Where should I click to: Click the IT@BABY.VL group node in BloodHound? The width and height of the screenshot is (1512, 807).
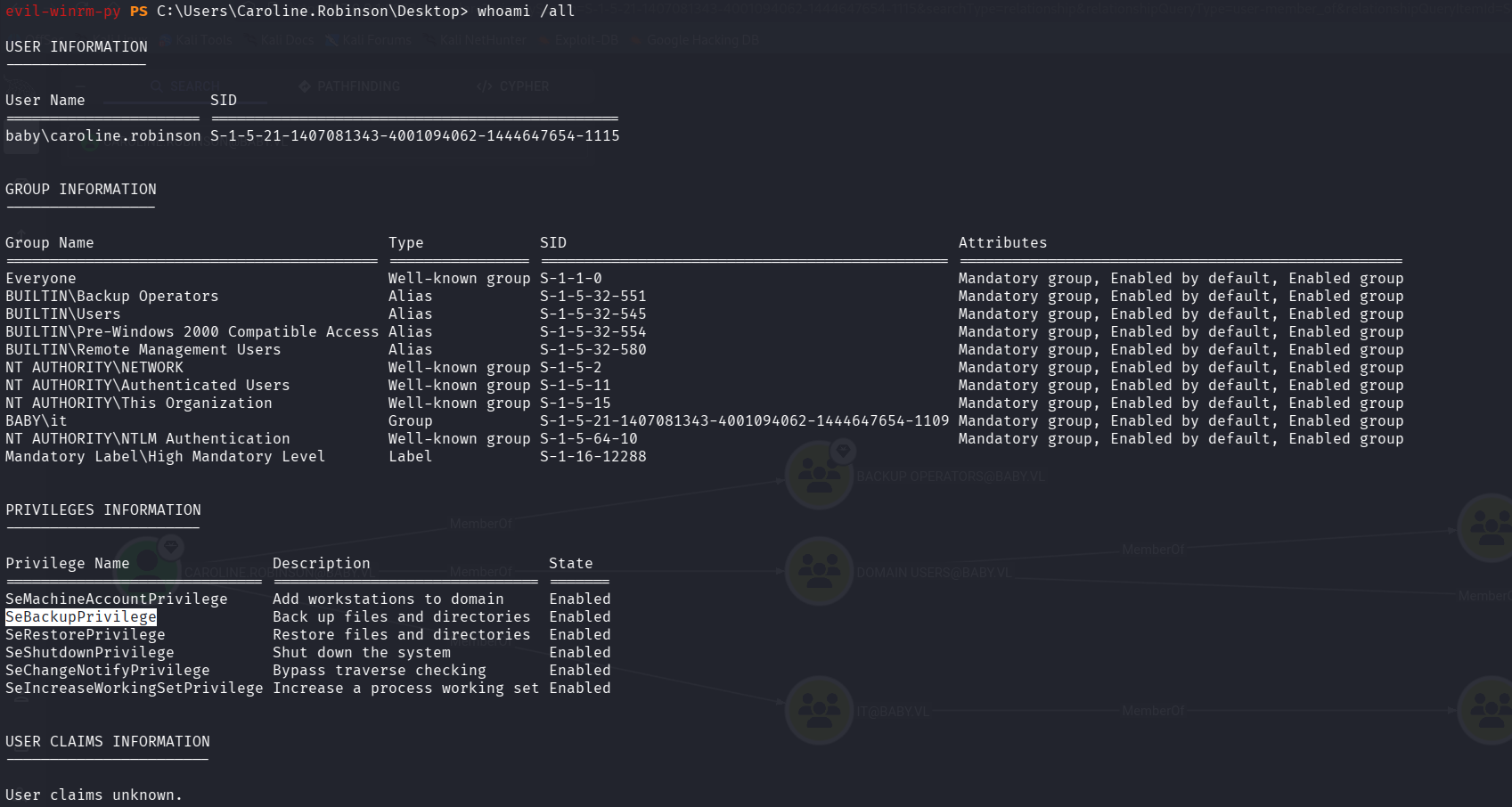819,710
